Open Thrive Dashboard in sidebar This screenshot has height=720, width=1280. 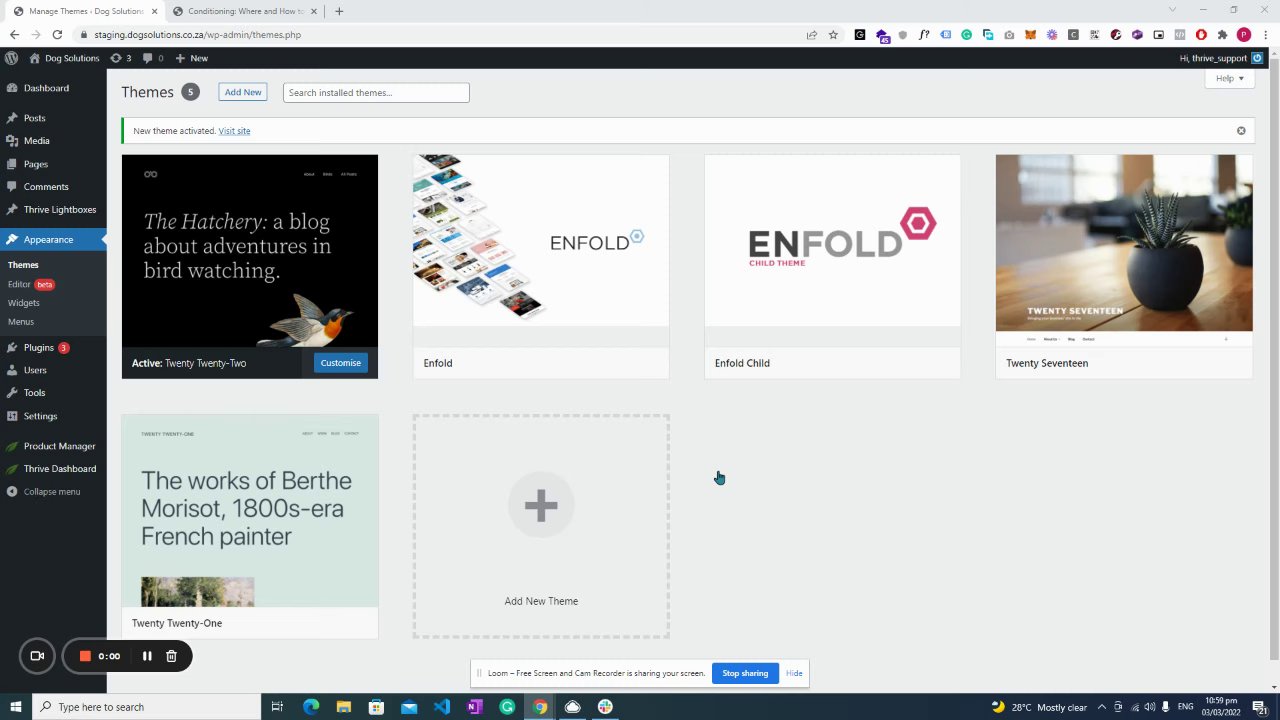60,469
